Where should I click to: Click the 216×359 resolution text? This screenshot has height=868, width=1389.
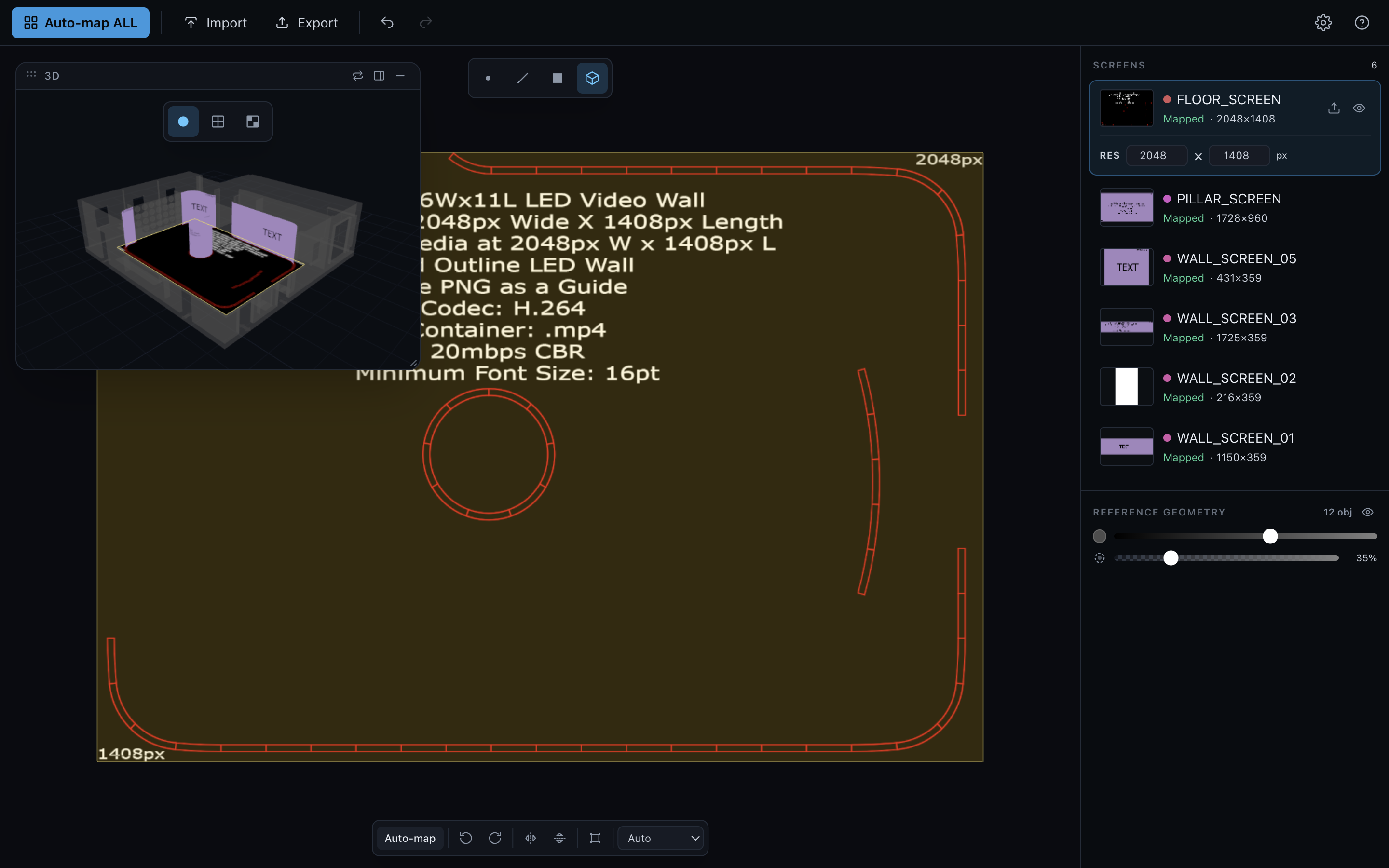coord(1239,397)
